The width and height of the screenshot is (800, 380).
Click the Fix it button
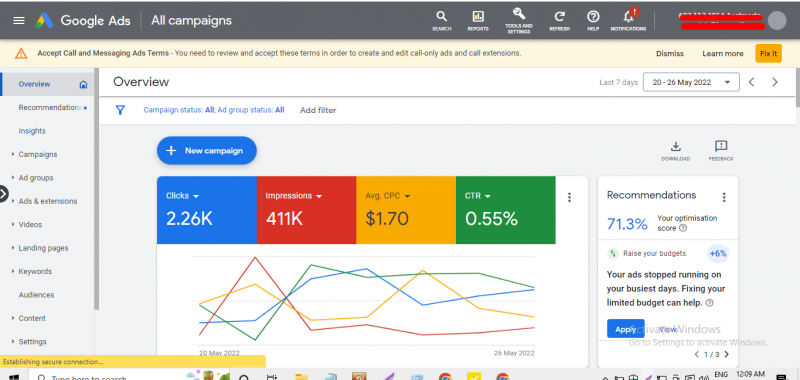coord(768,54)
